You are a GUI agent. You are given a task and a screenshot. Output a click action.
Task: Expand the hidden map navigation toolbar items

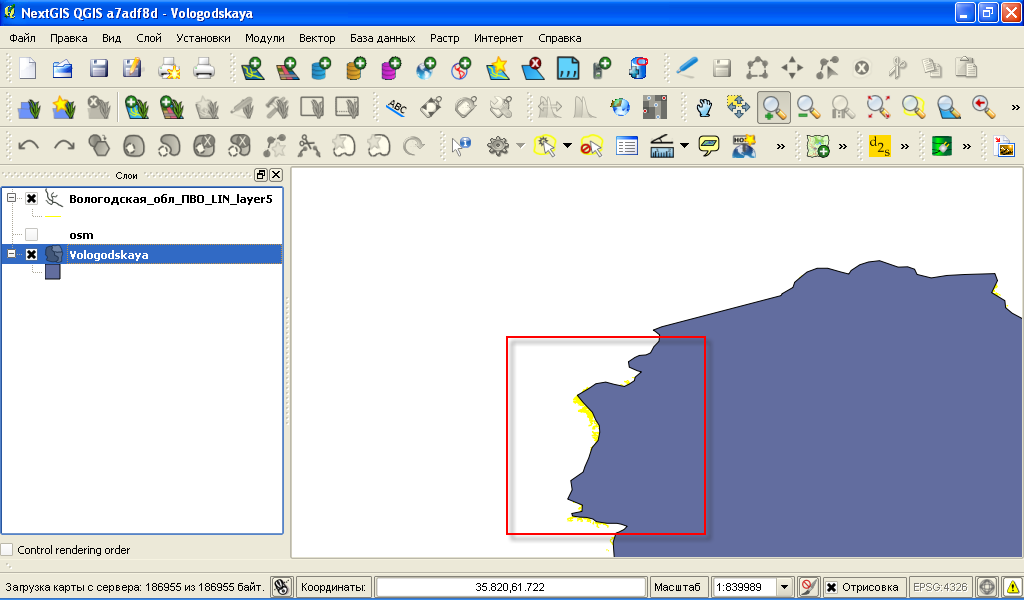pyautogui.click(x=1015, y=107)
